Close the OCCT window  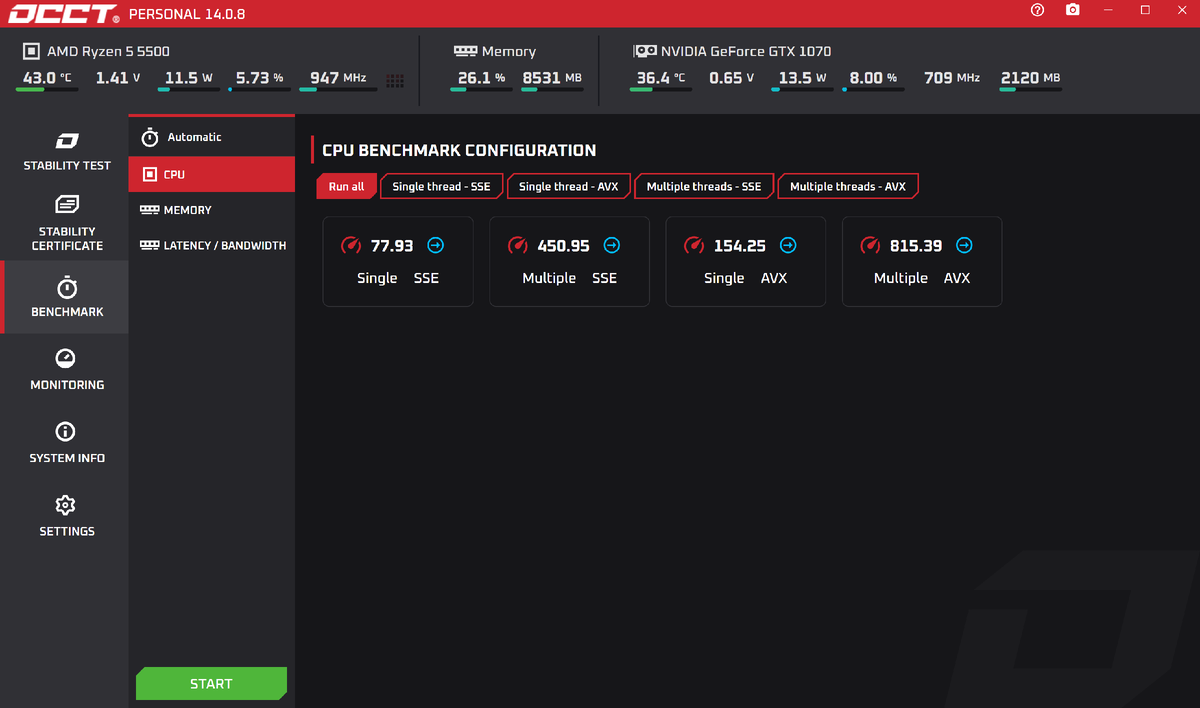[1181, 10]
